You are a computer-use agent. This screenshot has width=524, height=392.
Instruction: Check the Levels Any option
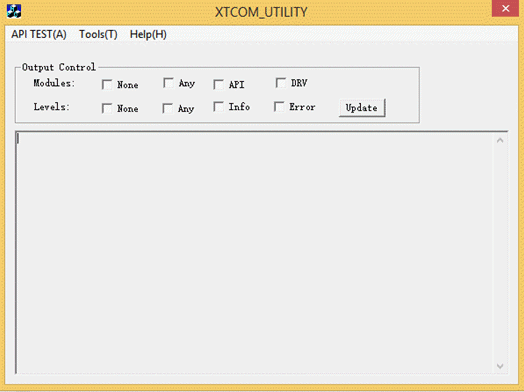pyautogui.click(x=167, y=108)
